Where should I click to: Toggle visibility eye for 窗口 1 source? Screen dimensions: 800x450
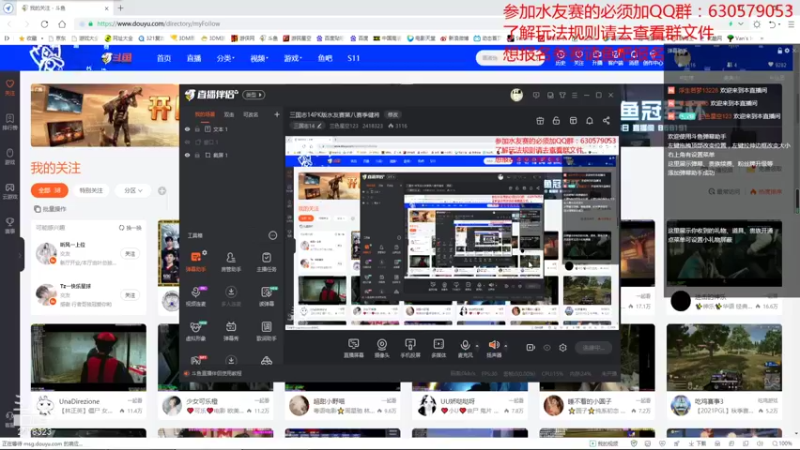tap(187, 142)
